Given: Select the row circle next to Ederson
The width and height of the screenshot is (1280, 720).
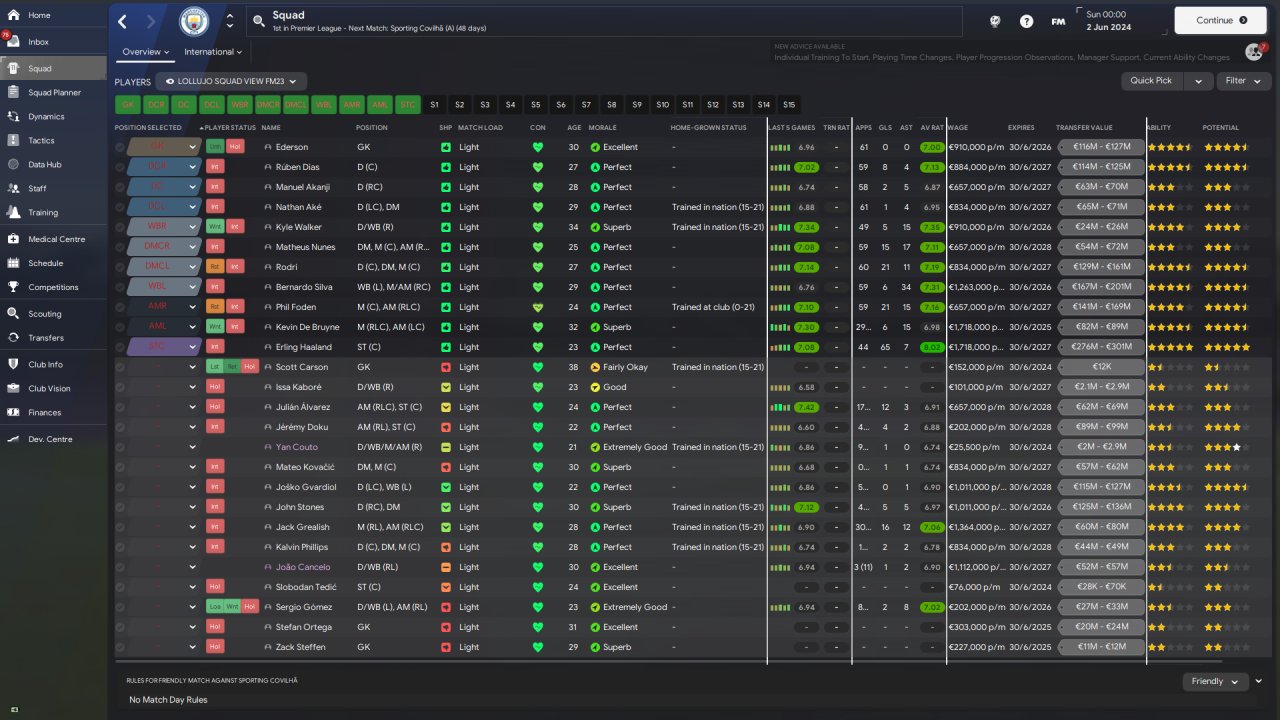Looking at the screenshot, I should [x=120, y=147].
